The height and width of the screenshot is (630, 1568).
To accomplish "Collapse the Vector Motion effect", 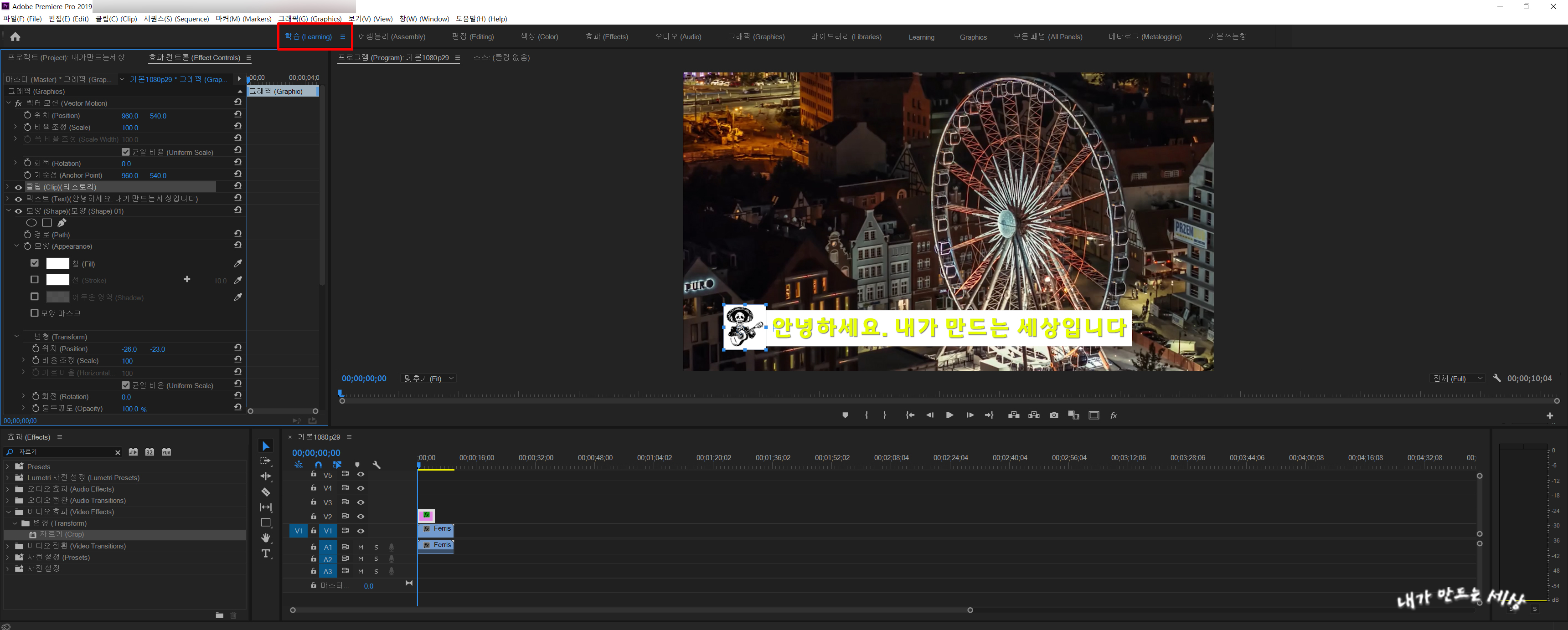I will (x=9, y=103).
